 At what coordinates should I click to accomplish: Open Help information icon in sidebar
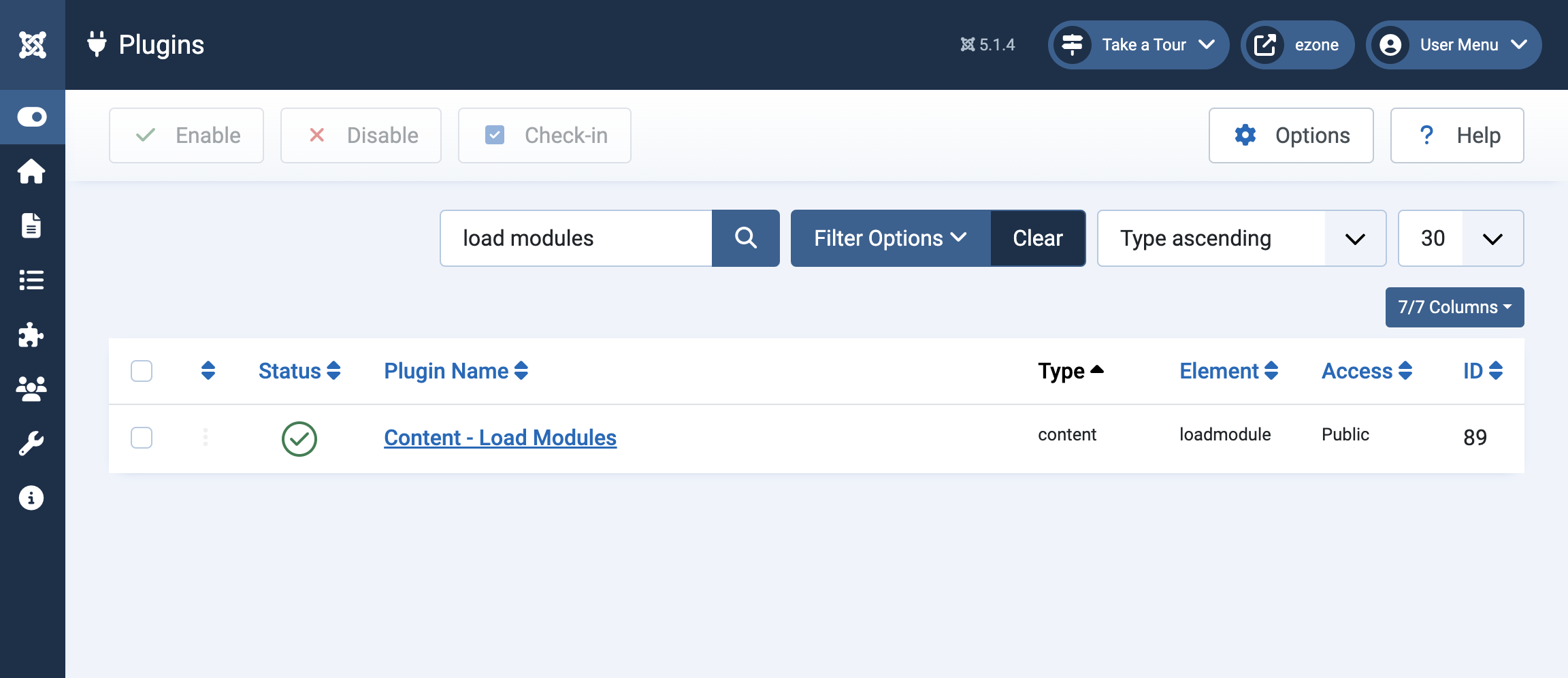click(x=32, y=497)
